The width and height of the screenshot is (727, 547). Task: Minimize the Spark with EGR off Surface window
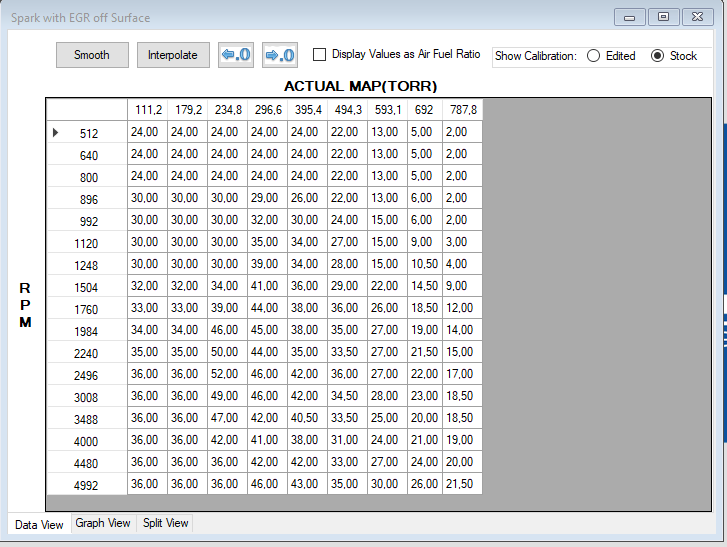pos(629,17)
